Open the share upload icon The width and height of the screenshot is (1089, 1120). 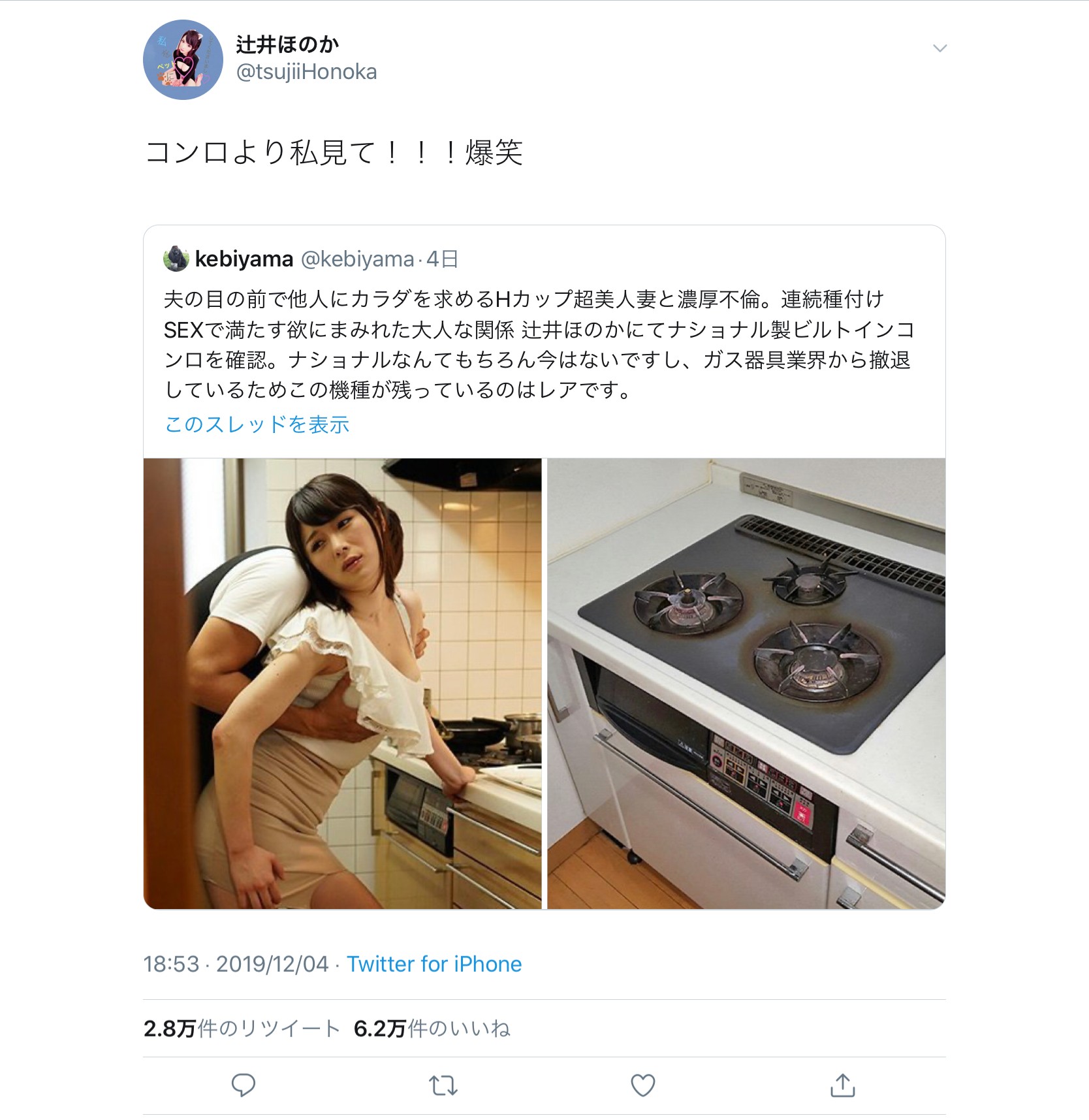[843, 1085]
